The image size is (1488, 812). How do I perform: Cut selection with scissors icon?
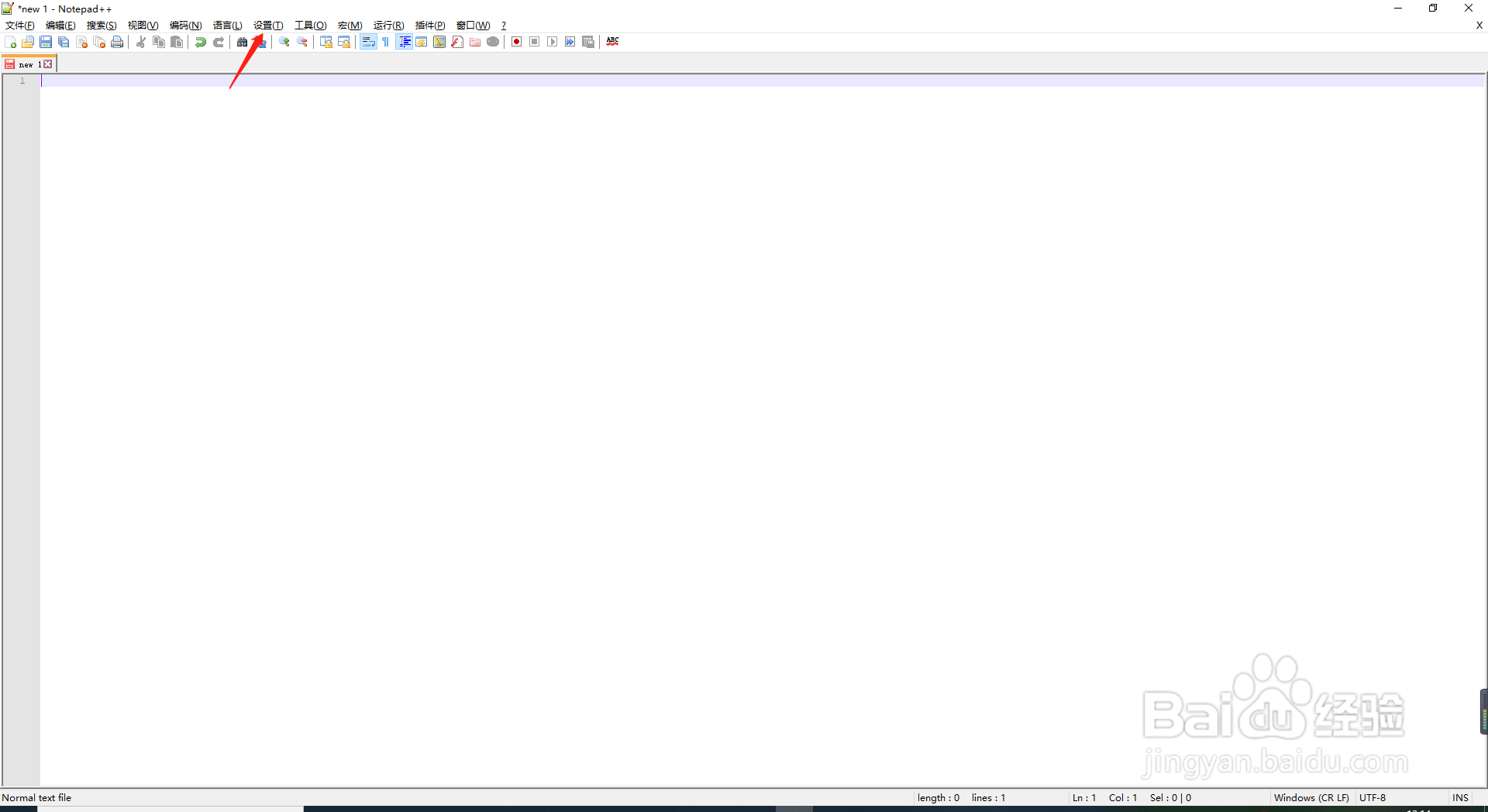141,42
